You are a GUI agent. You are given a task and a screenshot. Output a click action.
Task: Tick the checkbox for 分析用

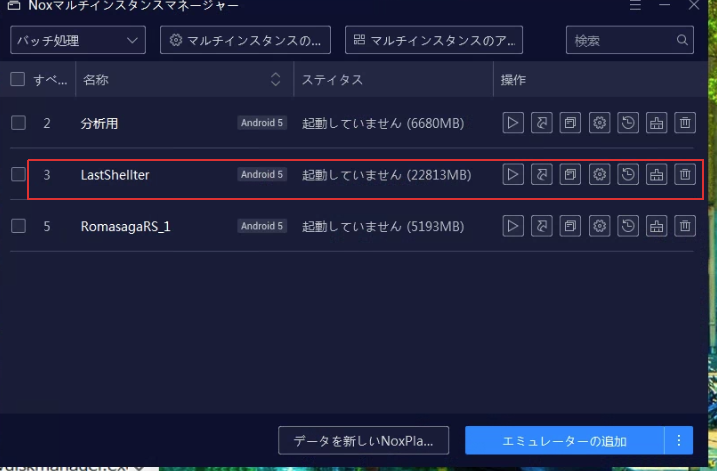(18, 123)
